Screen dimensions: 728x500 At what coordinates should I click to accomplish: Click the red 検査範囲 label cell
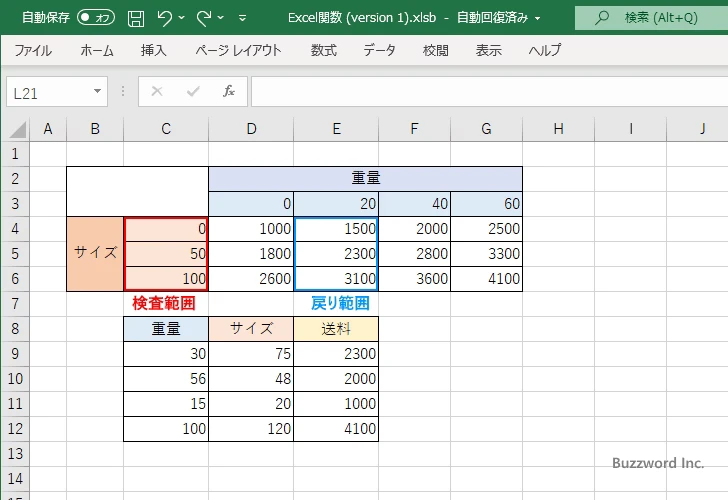[164, 304]
